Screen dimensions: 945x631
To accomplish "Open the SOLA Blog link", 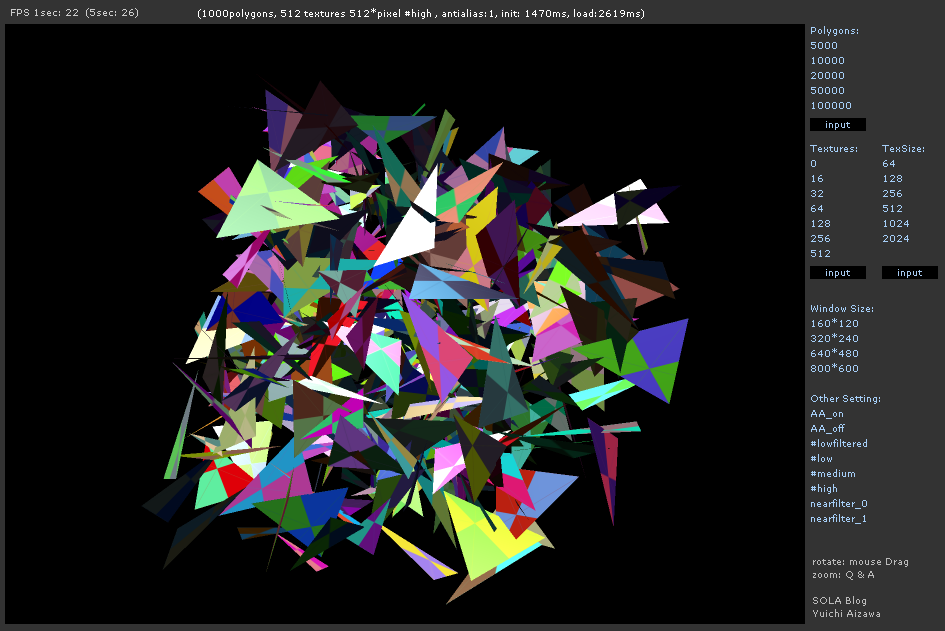I will coord(840,601).
